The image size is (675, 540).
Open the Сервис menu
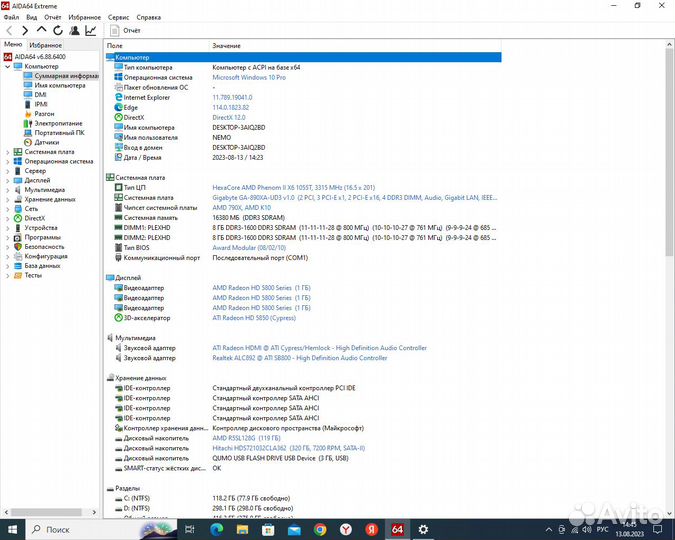pos(118,17)
